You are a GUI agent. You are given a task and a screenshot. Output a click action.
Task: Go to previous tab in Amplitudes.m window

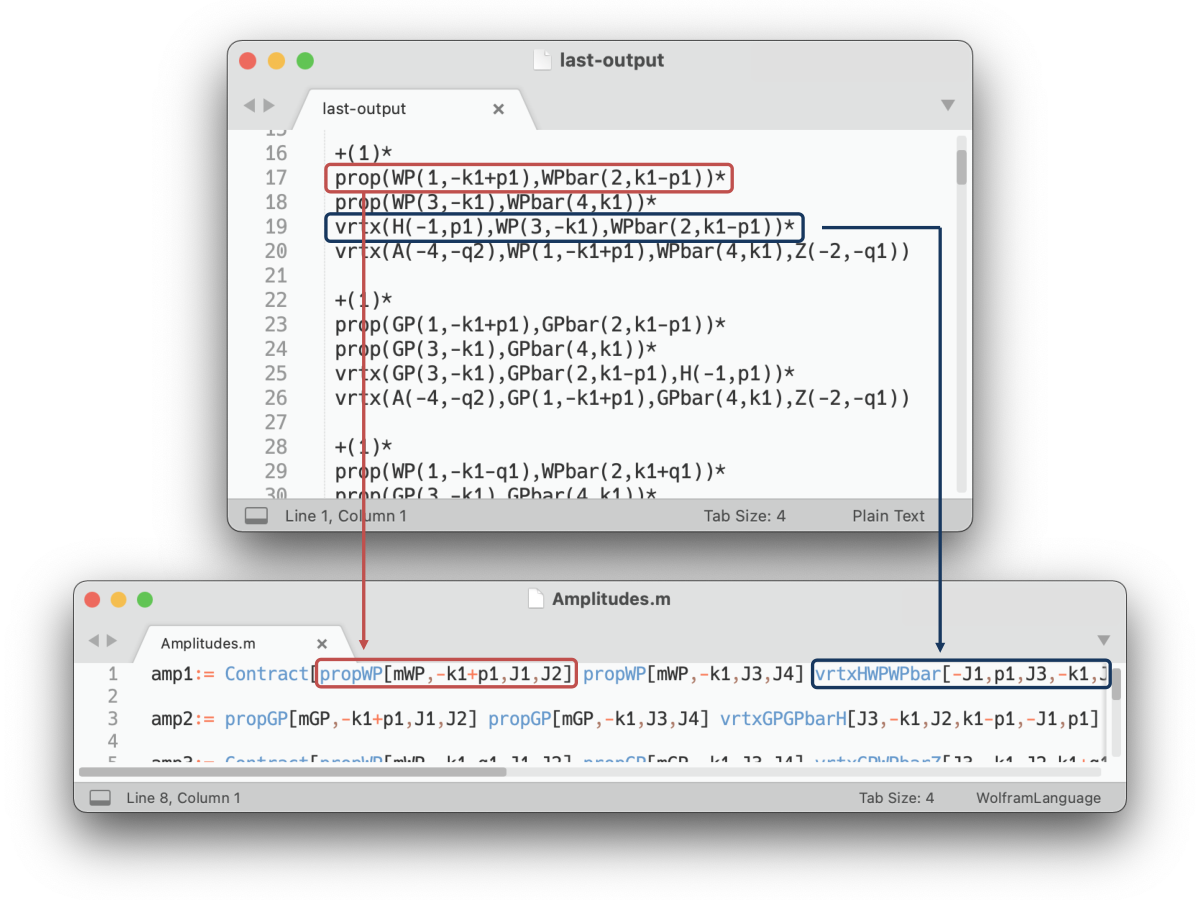pyautogui.click(x=94, y=640)
